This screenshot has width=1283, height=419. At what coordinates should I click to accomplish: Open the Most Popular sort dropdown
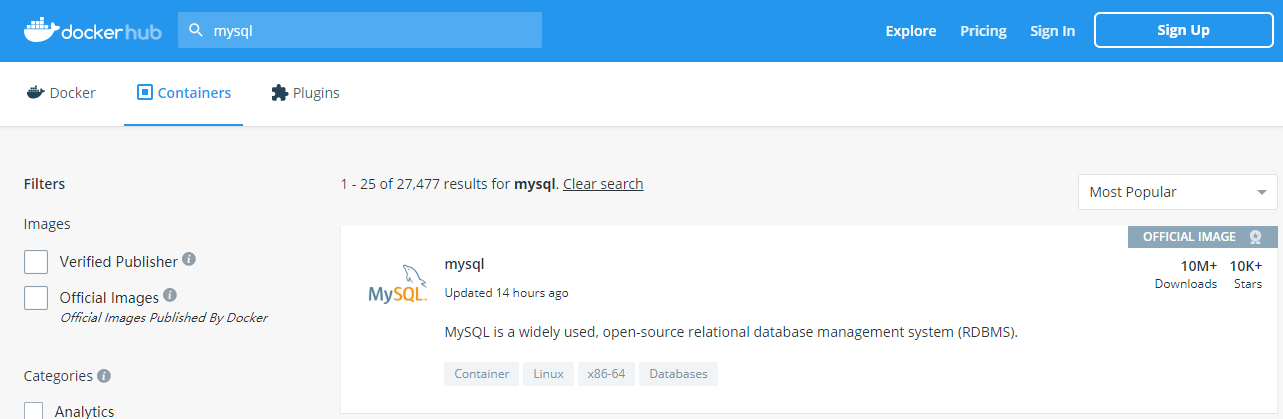[x=1178, y=192]
